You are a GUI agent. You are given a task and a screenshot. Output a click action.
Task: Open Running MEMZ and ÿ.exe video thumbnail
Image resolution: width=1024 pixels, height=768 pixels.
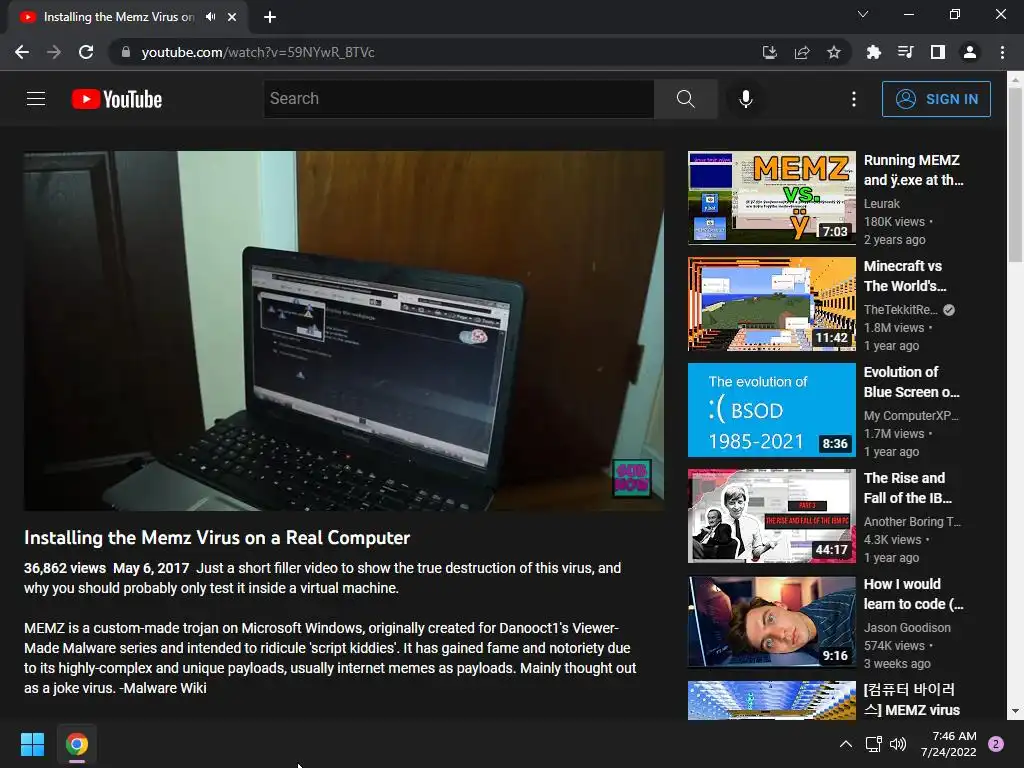tap(772, 198)
